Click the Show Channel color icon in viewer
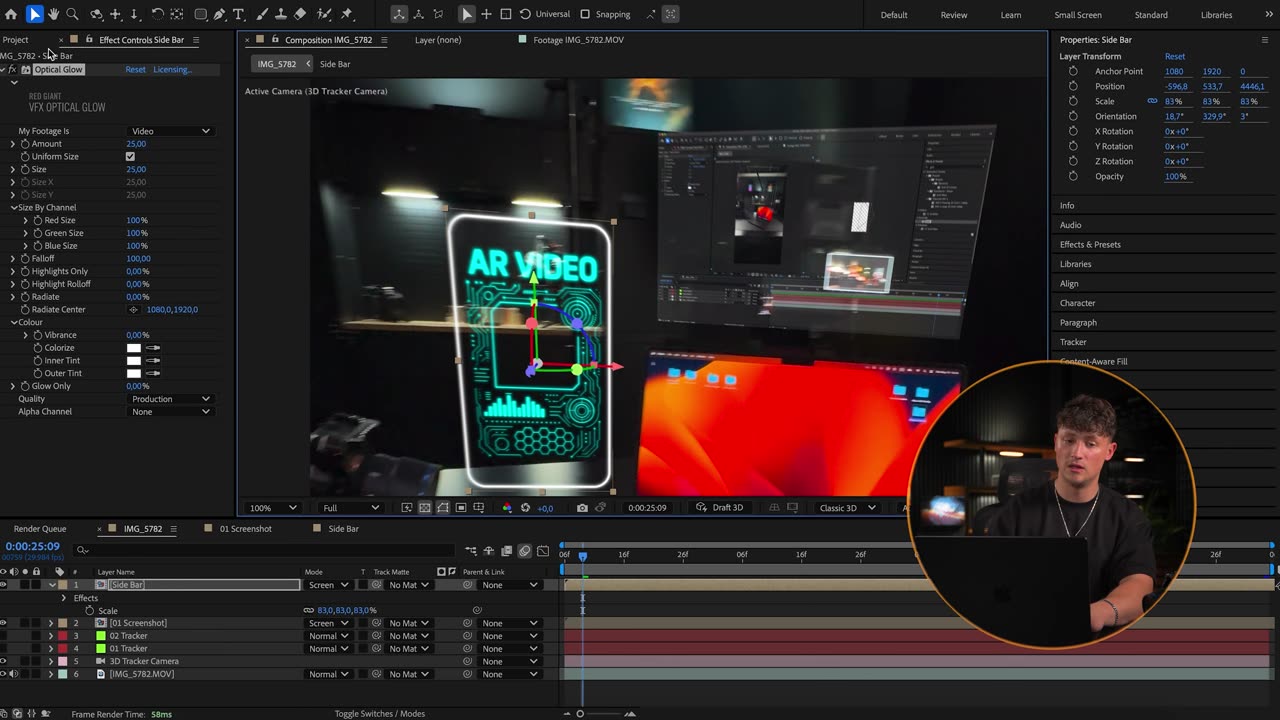Image resolution: width=1280 pixels, height=720 pixels. [507, 508]
